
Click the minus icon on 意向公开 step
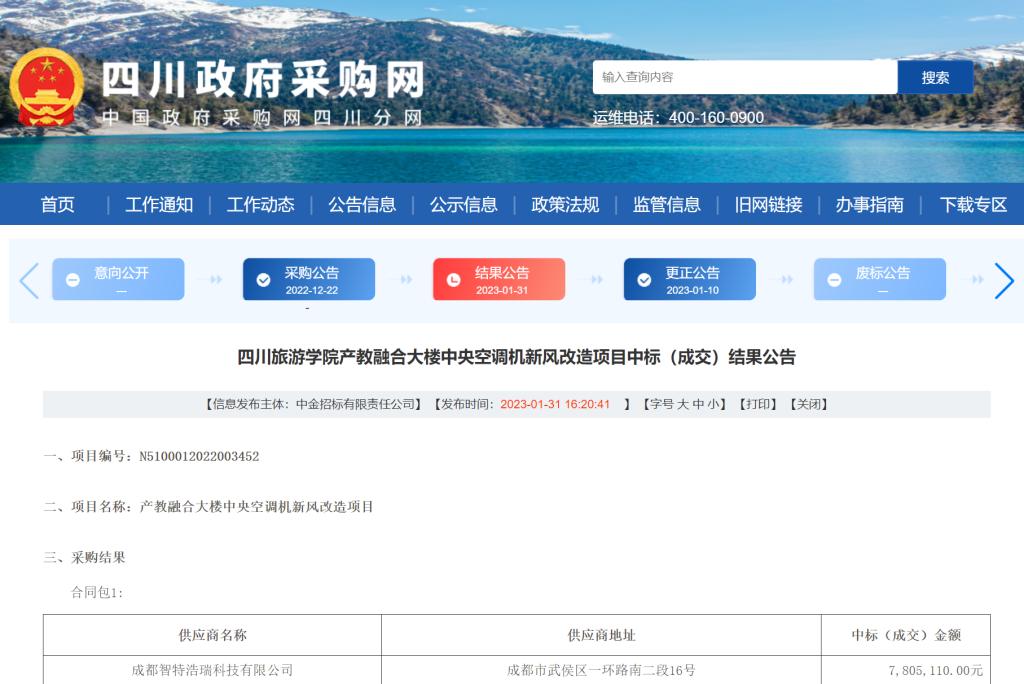coord(72,280)
